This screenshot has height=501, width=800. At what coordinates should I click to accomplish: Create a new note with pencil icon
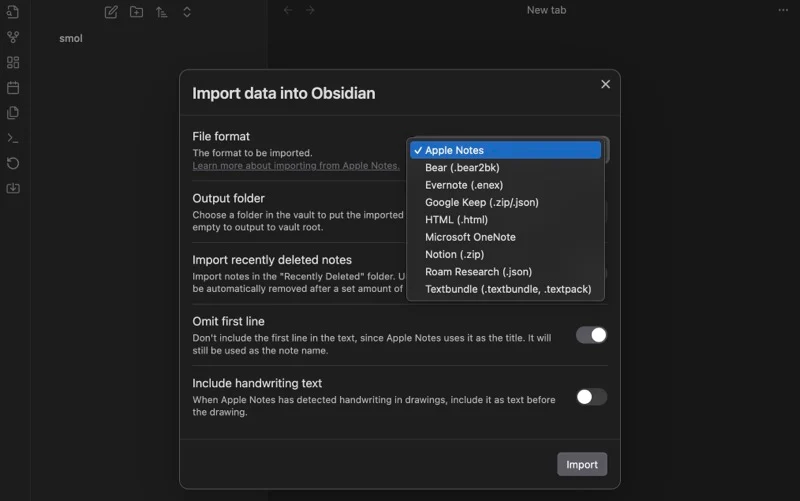click(111, 12)
